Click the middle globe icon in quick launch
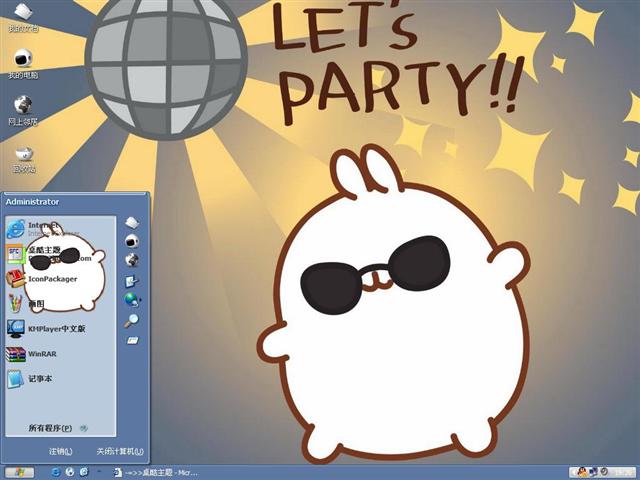Screen dimensions: 640x480 (70, 472)
